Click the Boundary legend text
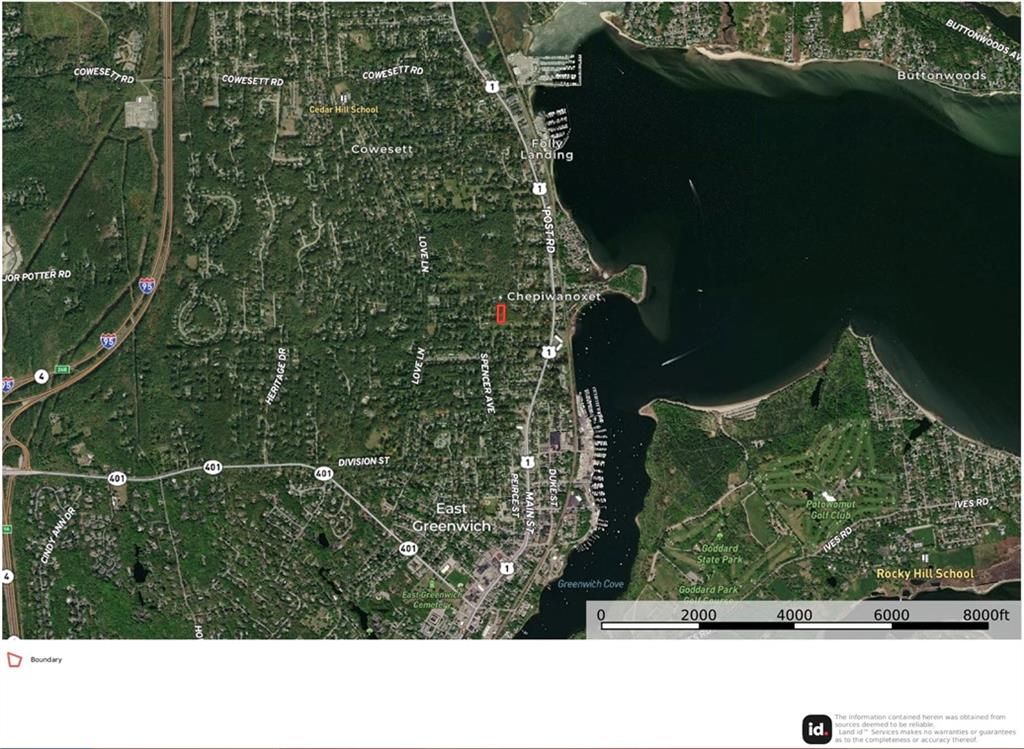Viewport: 1024px width, 749px height. [x=46, y=660]
